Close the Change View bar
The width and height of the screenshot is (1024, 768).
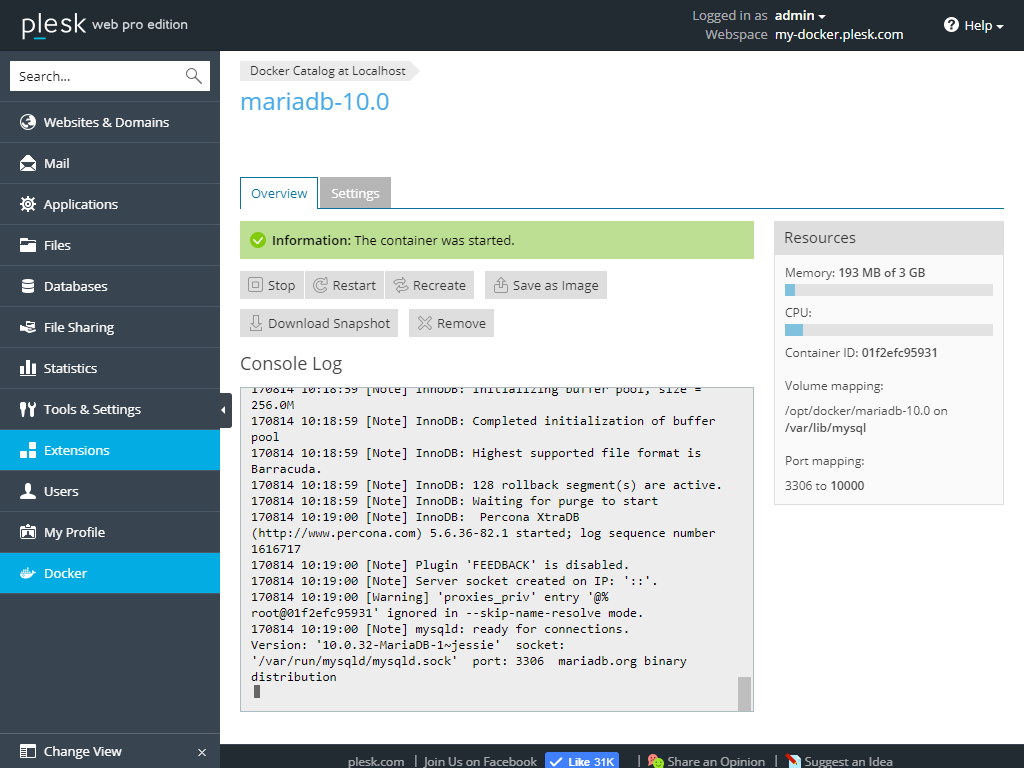(x=202, y=752)
